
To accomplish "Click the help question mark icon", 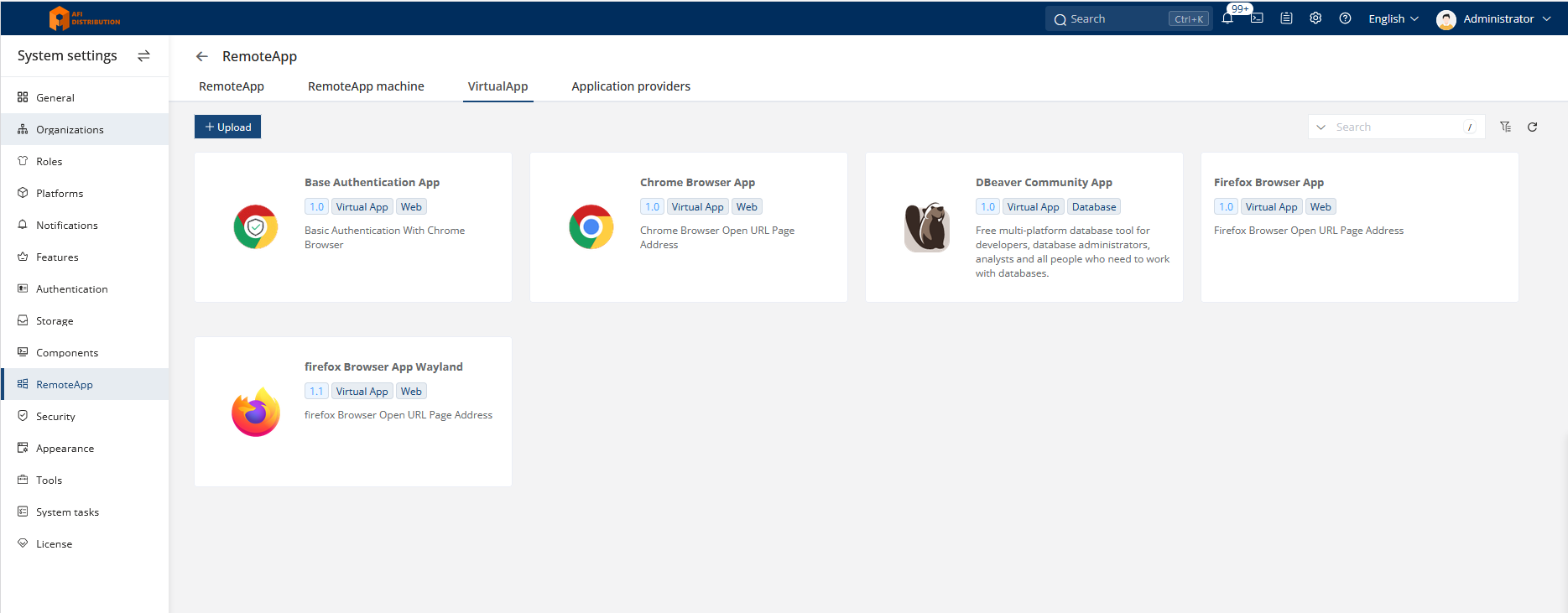I will tap(1345, 18).
